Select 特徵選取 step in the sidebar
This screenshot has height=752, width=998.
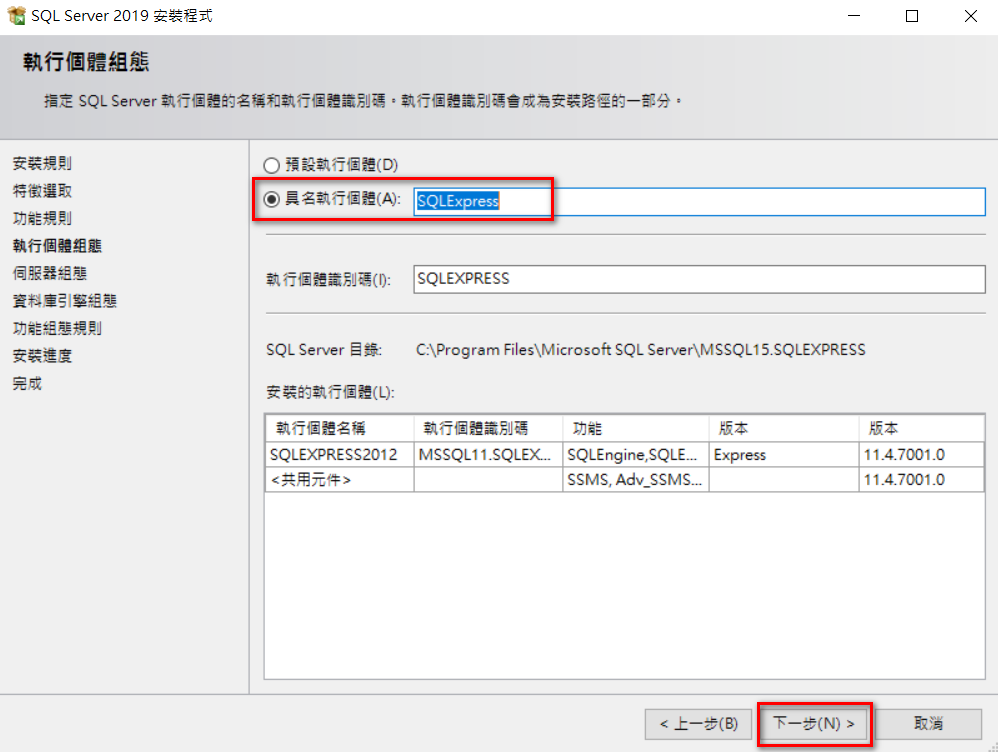(x=42, y=191)
